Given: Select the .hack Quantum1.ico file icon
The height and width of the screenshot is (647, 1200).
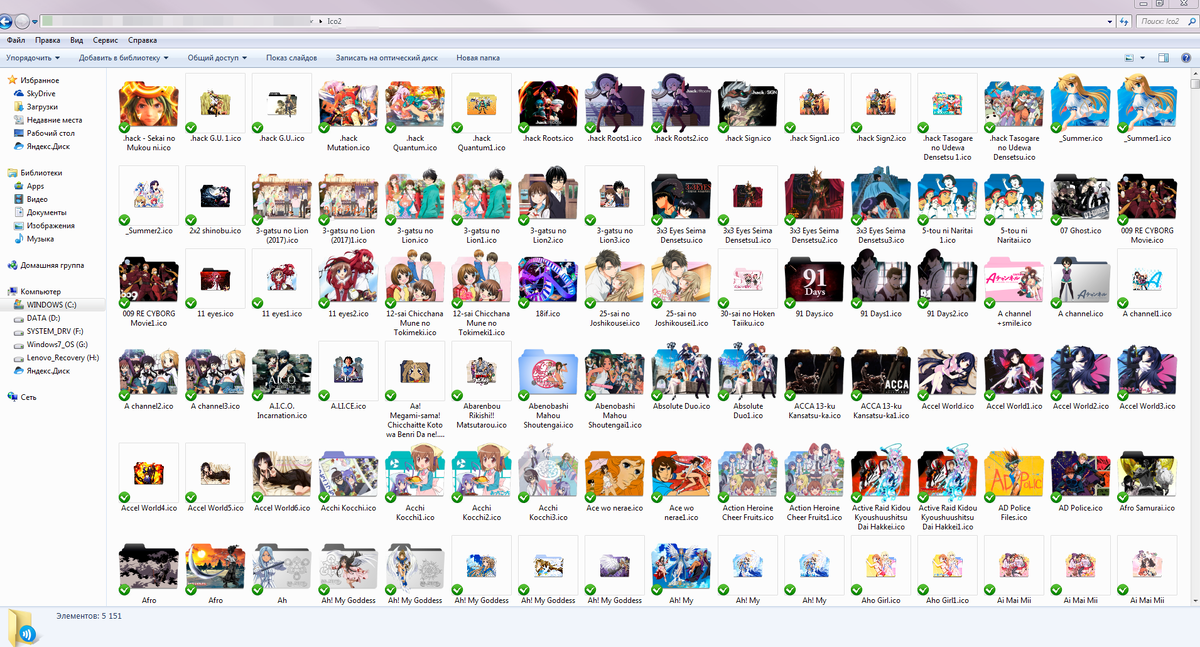Looking at the screenshot, I should (x=482, y=103).
